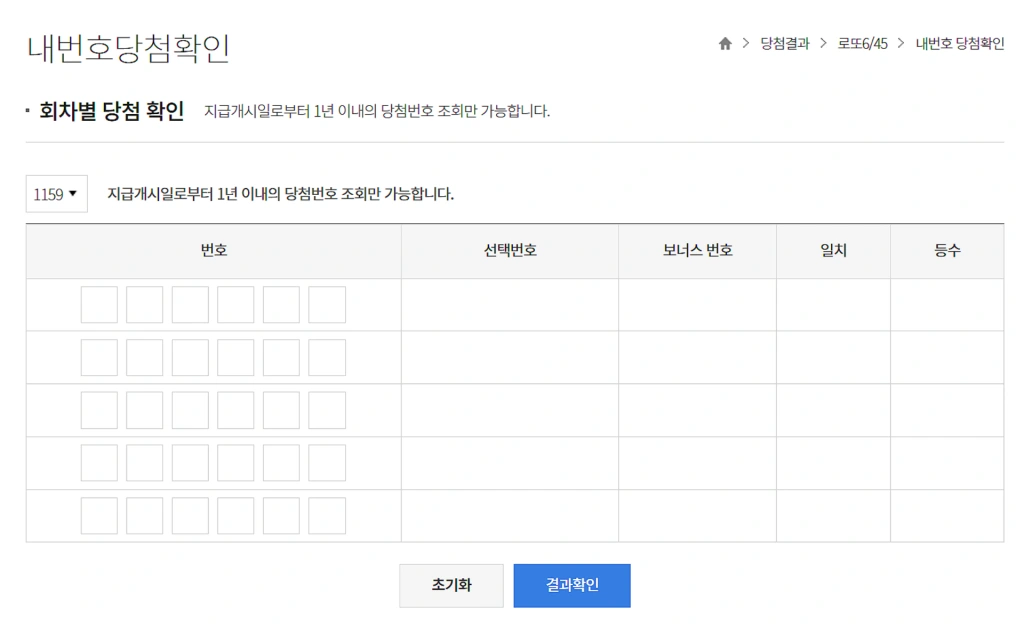Select the first input box in the second row
Viewport: 1024px width, 626px height.
(x=99, y=357)
